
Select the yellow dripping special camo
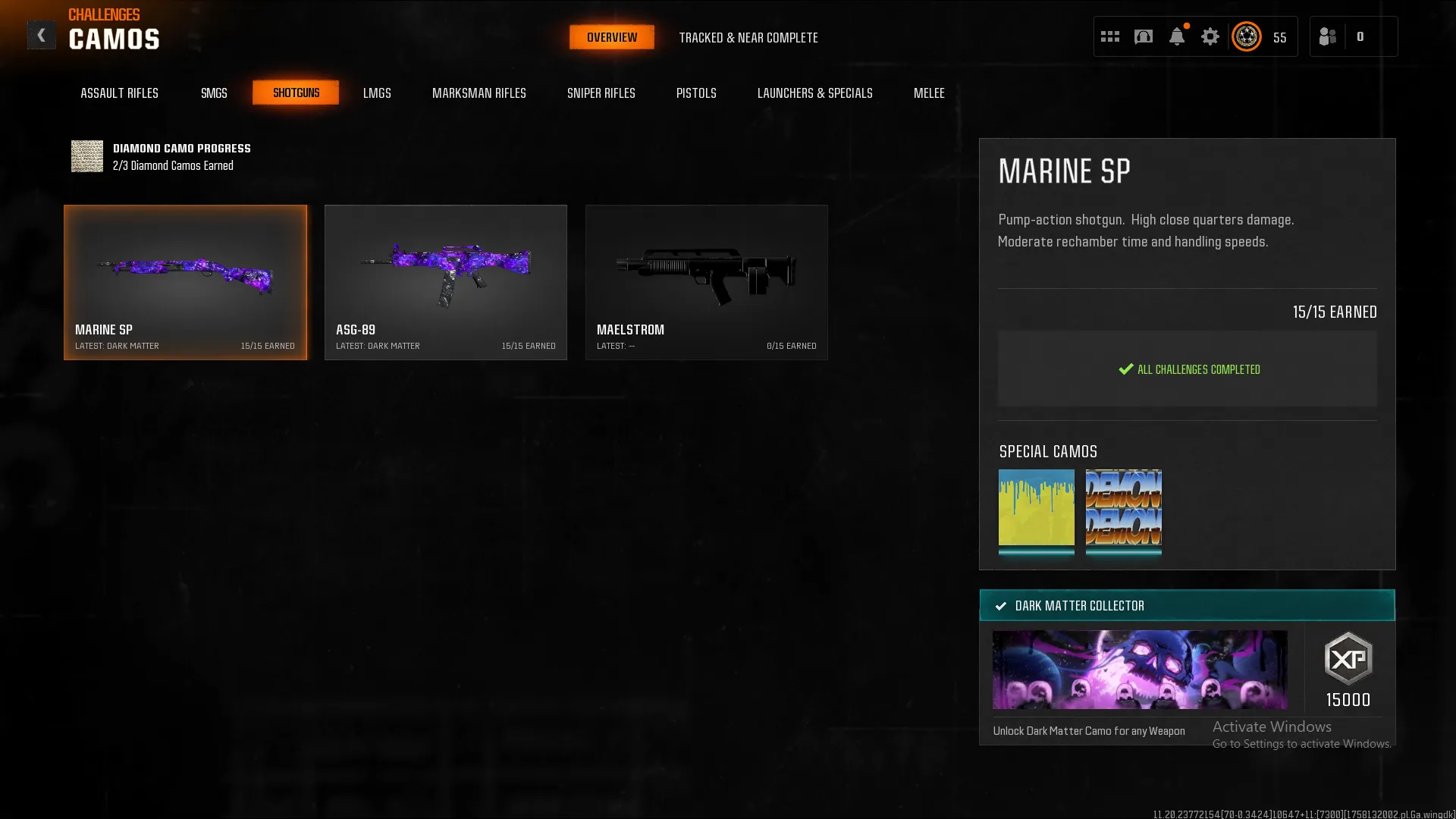click(1036, 507)
